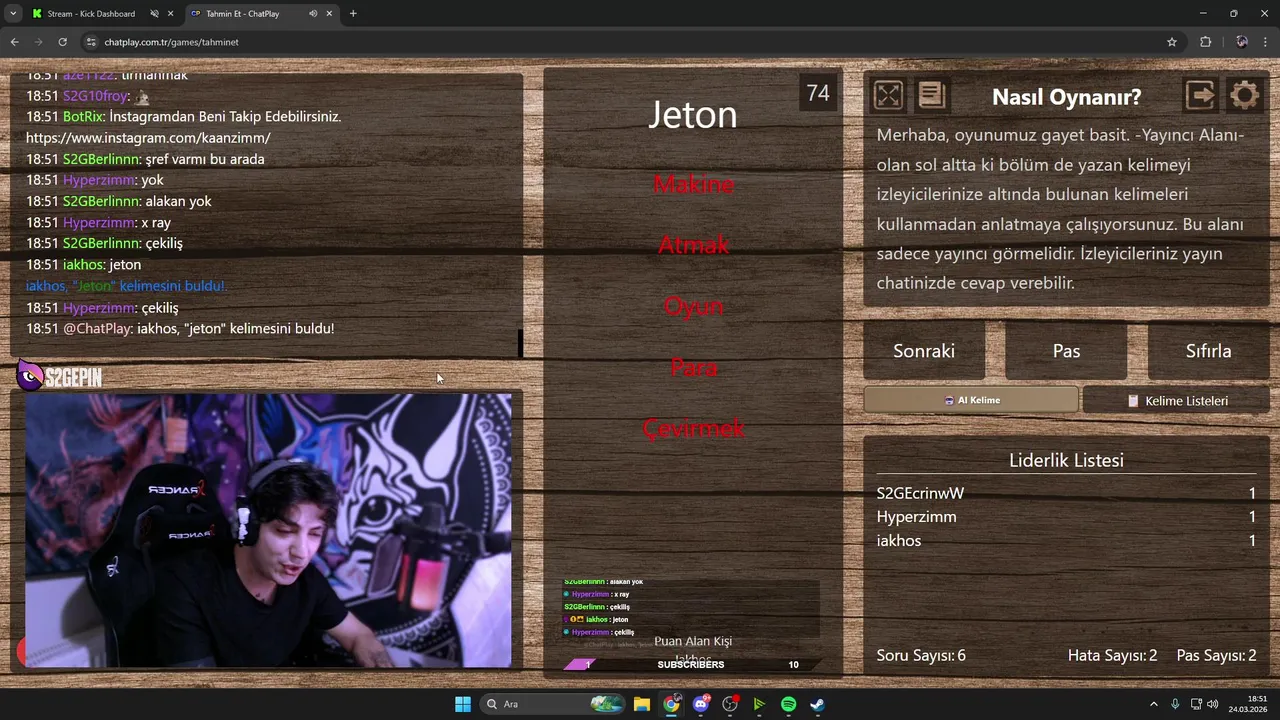Click the Instagram kaanzimm link in chat
This screenshot has height=720, width=1280.
(x=148, y=138)
